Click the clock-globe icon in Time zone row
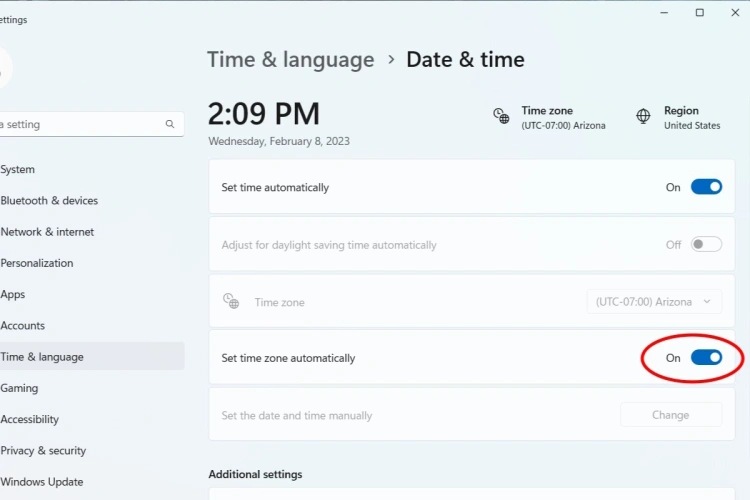This screenshot has width=750, height=500. pos(231,301)
